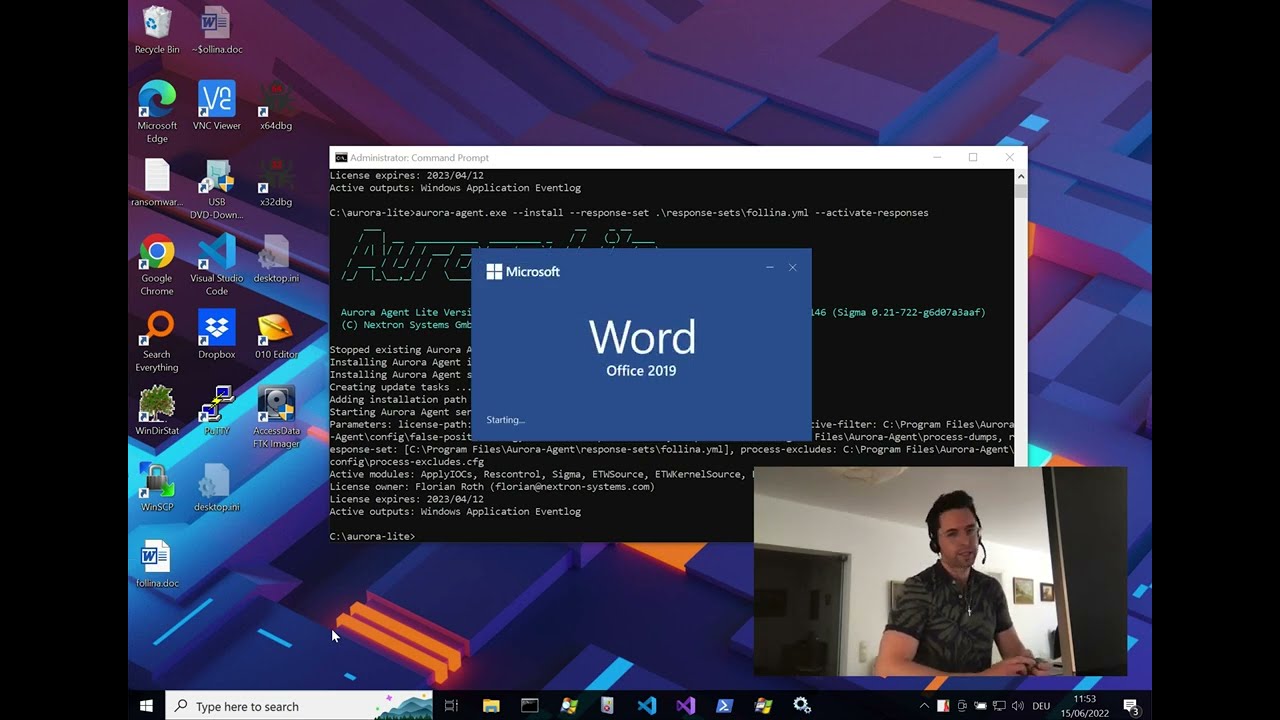The width and height of the screenshot is (1280, 720).
Task: Click the aurora-agent.exe install command line
Action: (x=629, y=213)
